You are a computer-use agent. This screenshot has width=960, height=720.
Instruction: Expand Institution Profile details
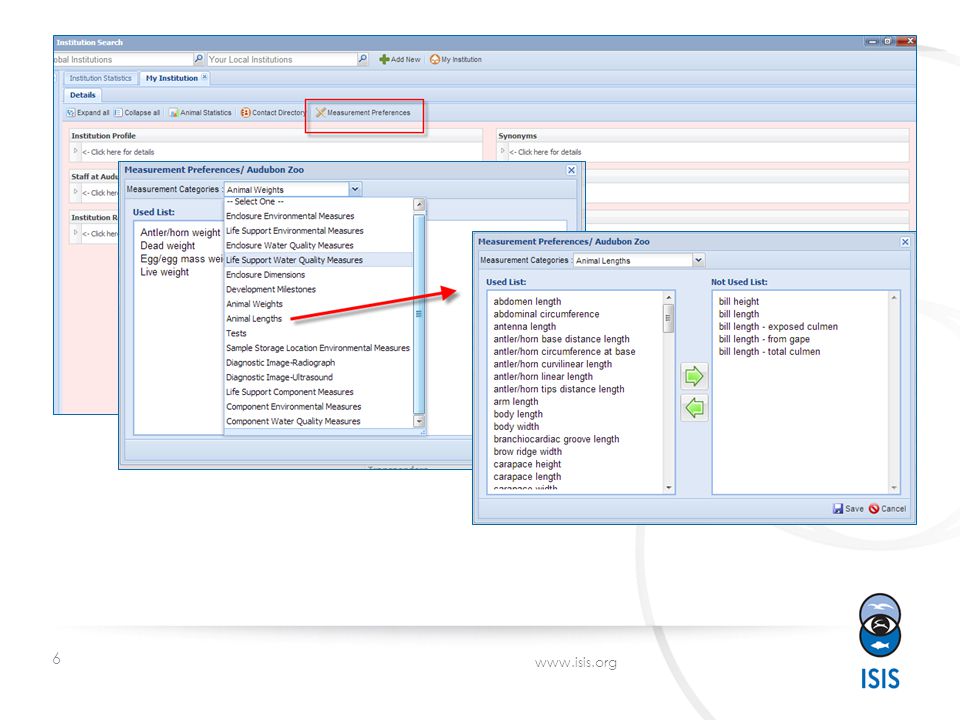click(75, 151)
